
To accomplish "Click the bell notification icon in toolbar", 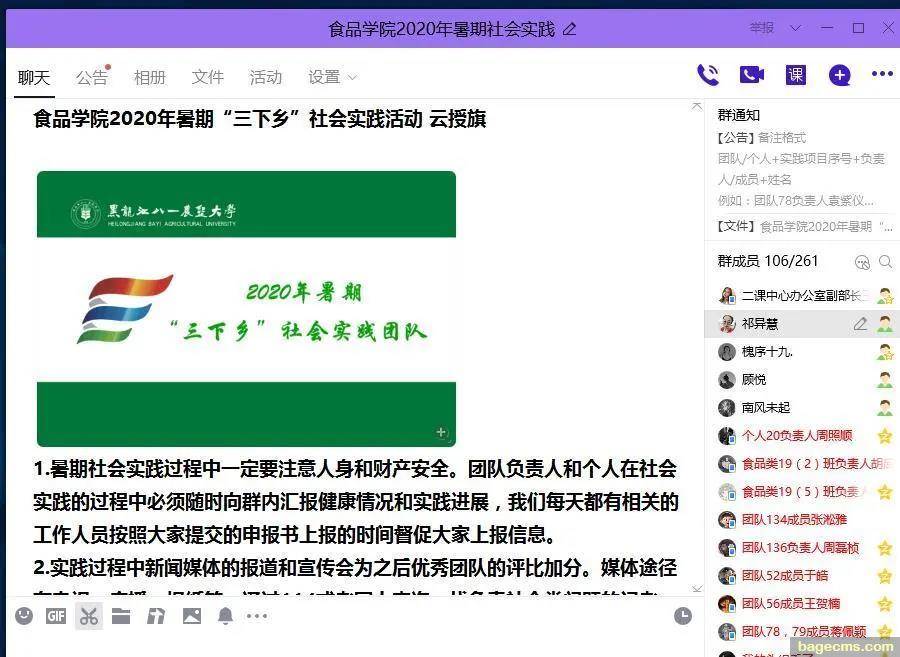I will (225, 616).
